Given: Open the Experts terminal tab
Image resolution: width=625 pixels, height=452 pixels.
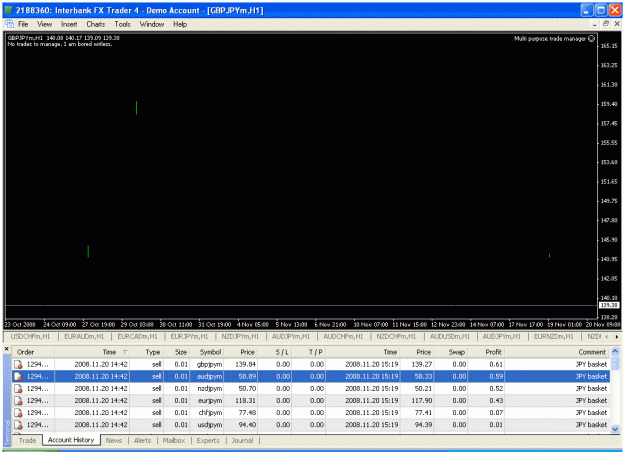Looking at the screenshot, I should (x=208, y=440).
